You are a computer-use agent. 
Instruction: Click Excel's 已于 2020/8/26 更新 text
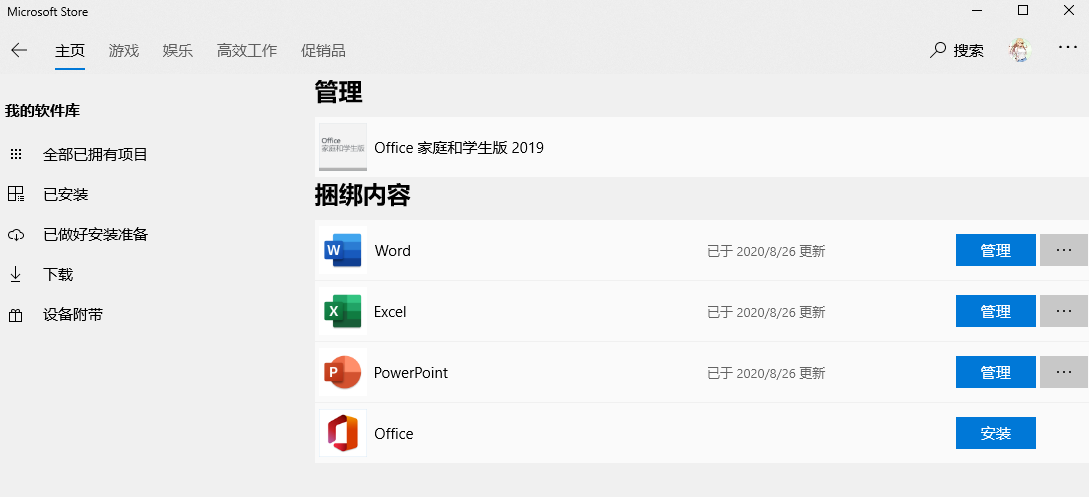tap(766, 312)
